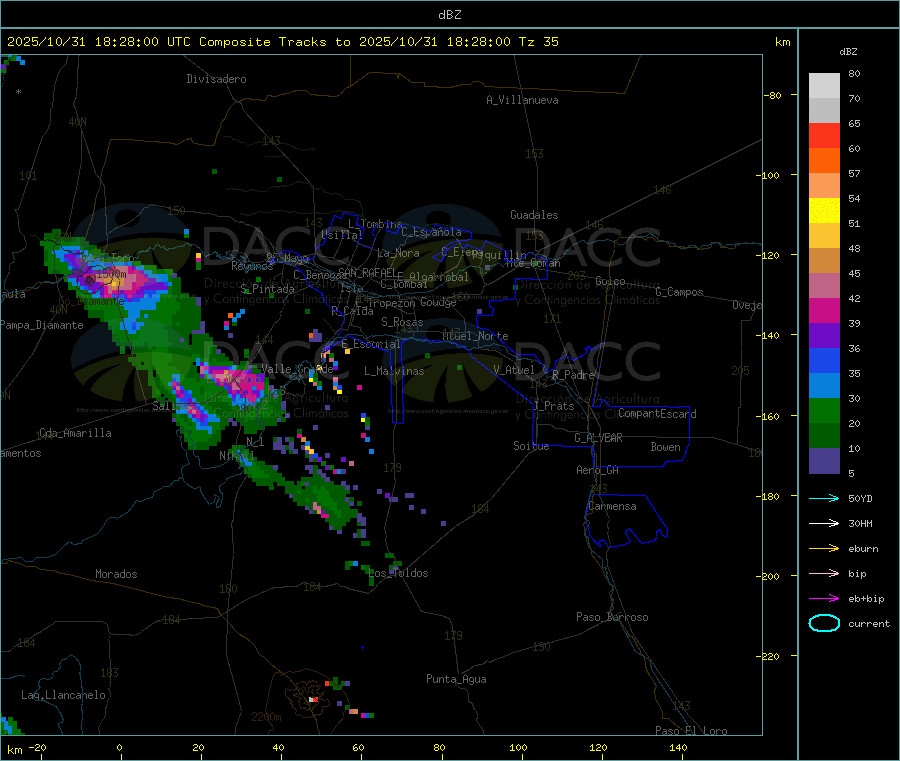Image resolution: width=900 pixels, height=761 pixels.
Task: Select the bright green 20 dBZ color swatch
Action: pos(824,410)
